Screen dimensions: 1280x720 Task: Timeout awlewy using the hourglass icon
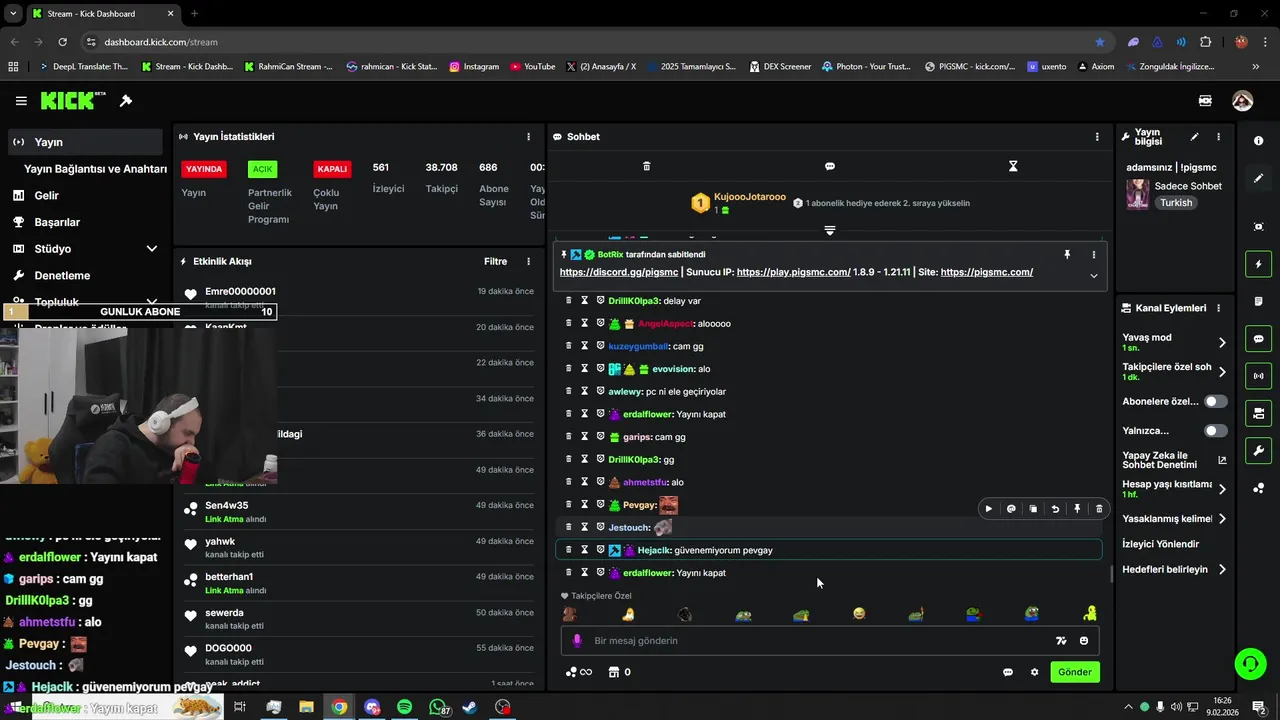point(585,391)
